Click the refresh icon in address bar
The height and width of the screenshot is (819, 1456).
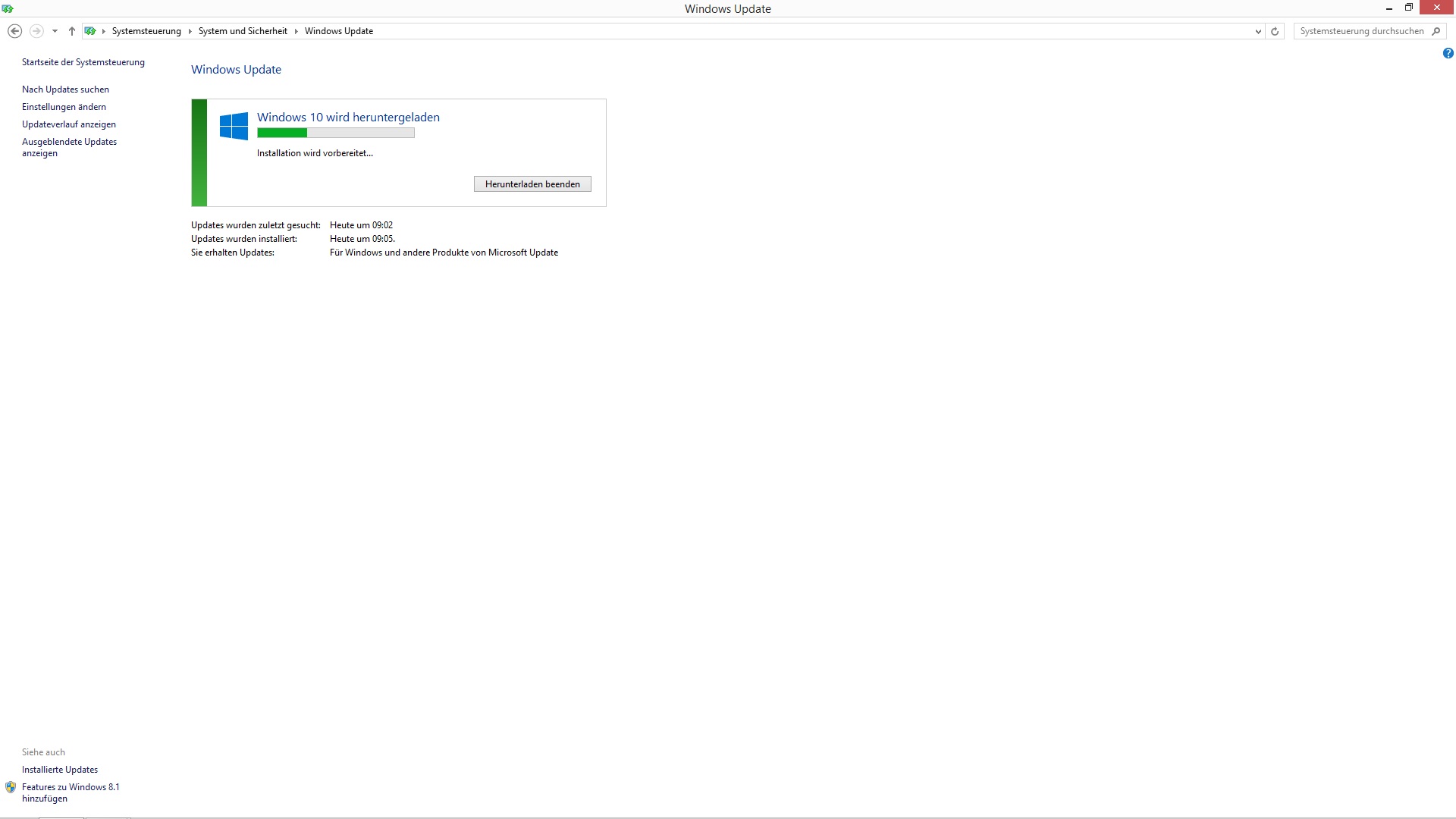click(x=1275, y=31)
